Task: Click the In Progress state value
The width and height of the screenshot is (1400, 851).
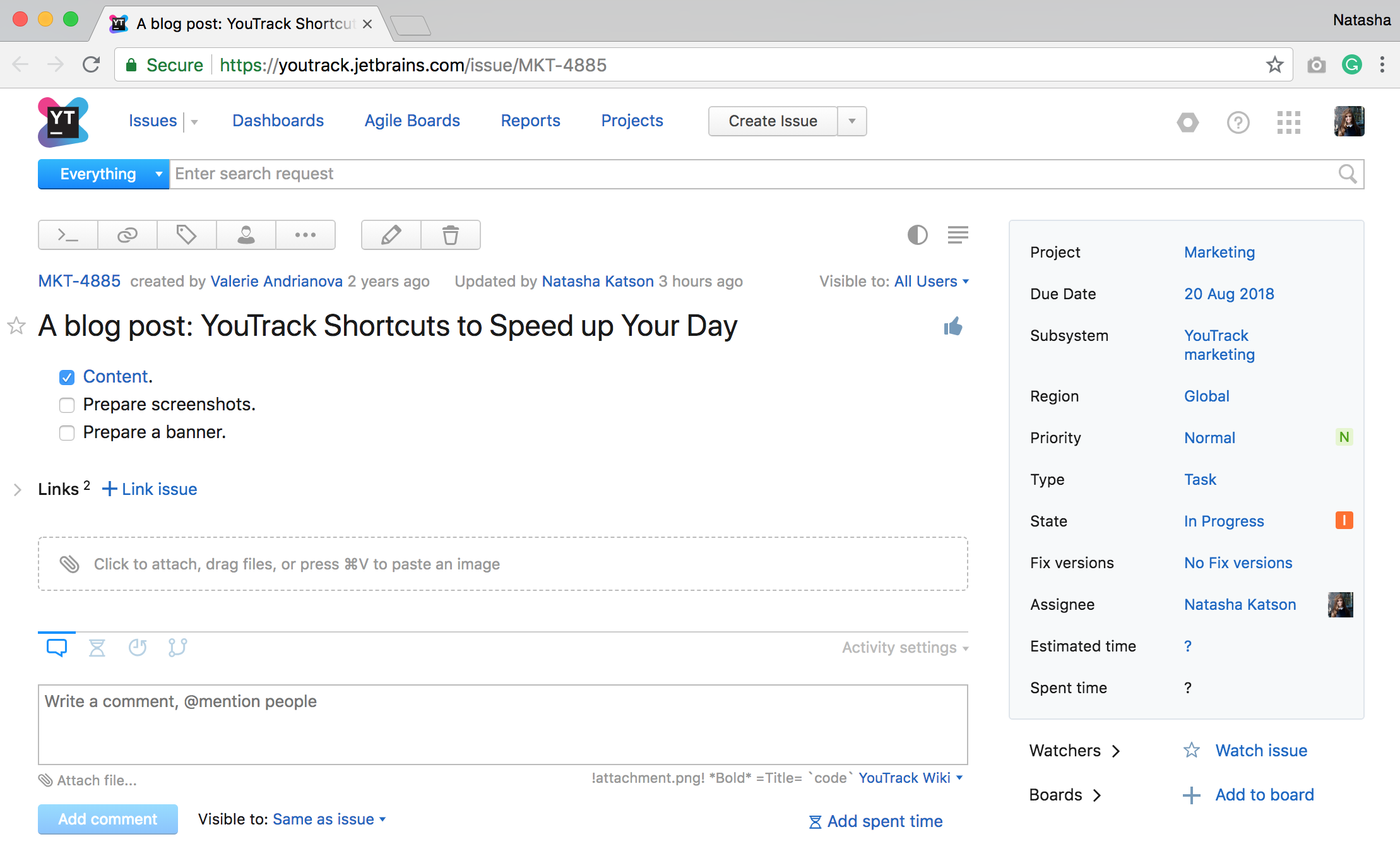Action: 1224,521
